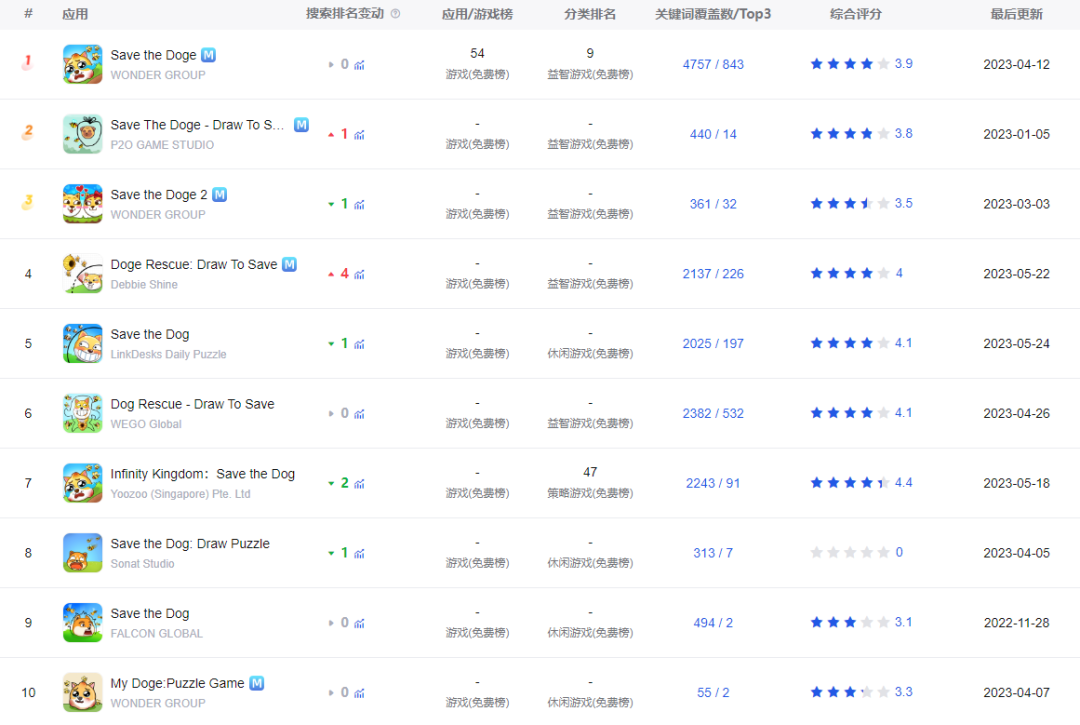1080x725 pixels.
Task: Open My Doge:Puzzle Game title link
Action: (x=177, y=683)
